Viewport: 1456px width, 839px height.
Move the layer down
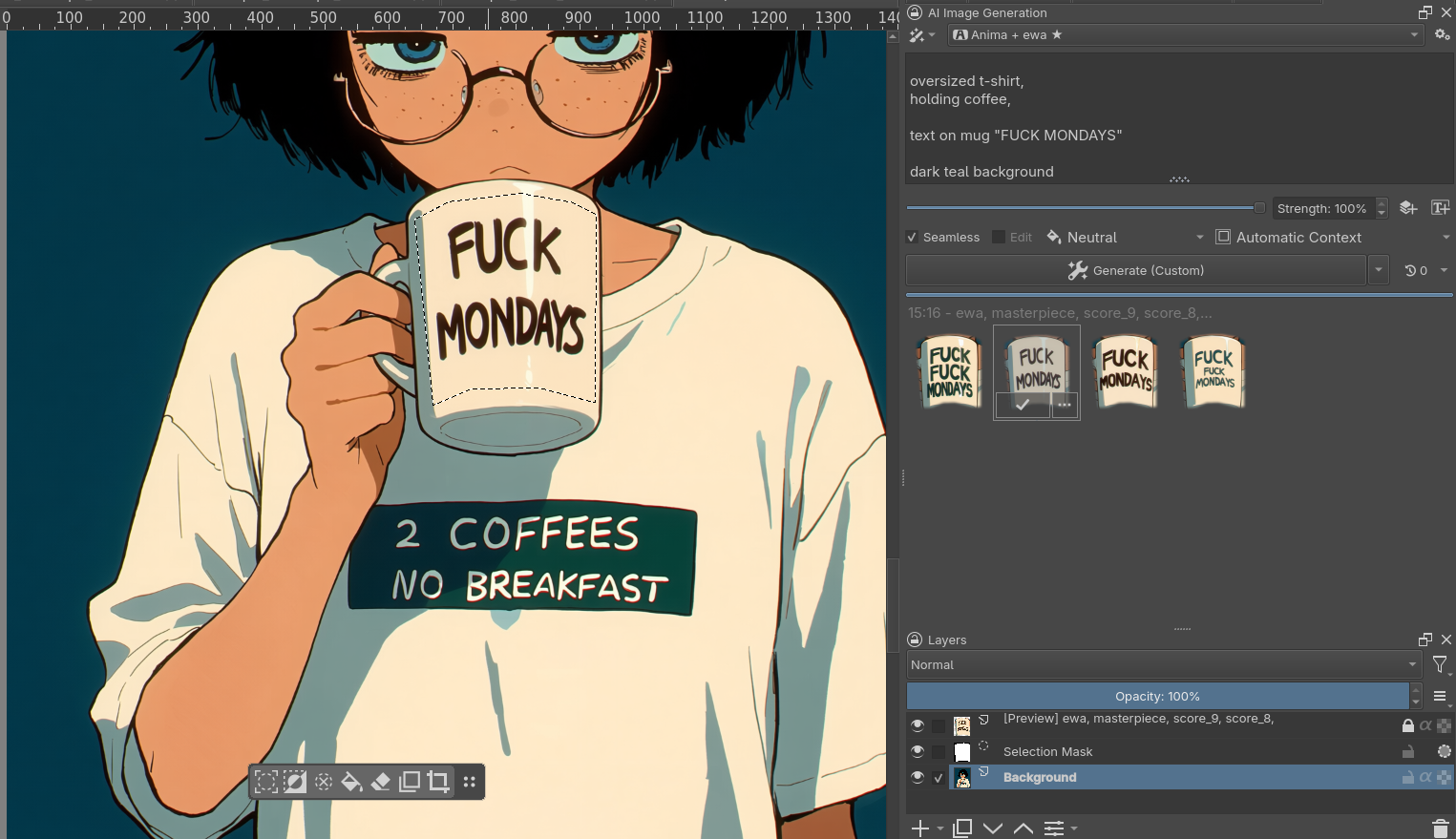993,829
